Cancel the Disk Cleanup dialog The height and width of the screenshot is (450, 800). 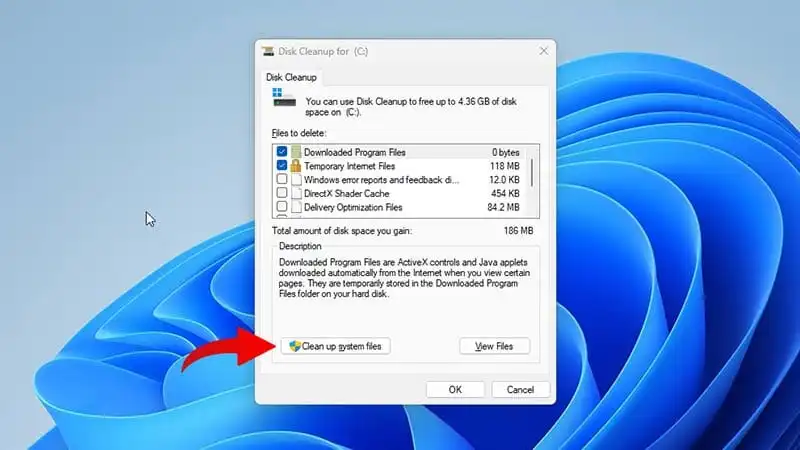point(520,389)
